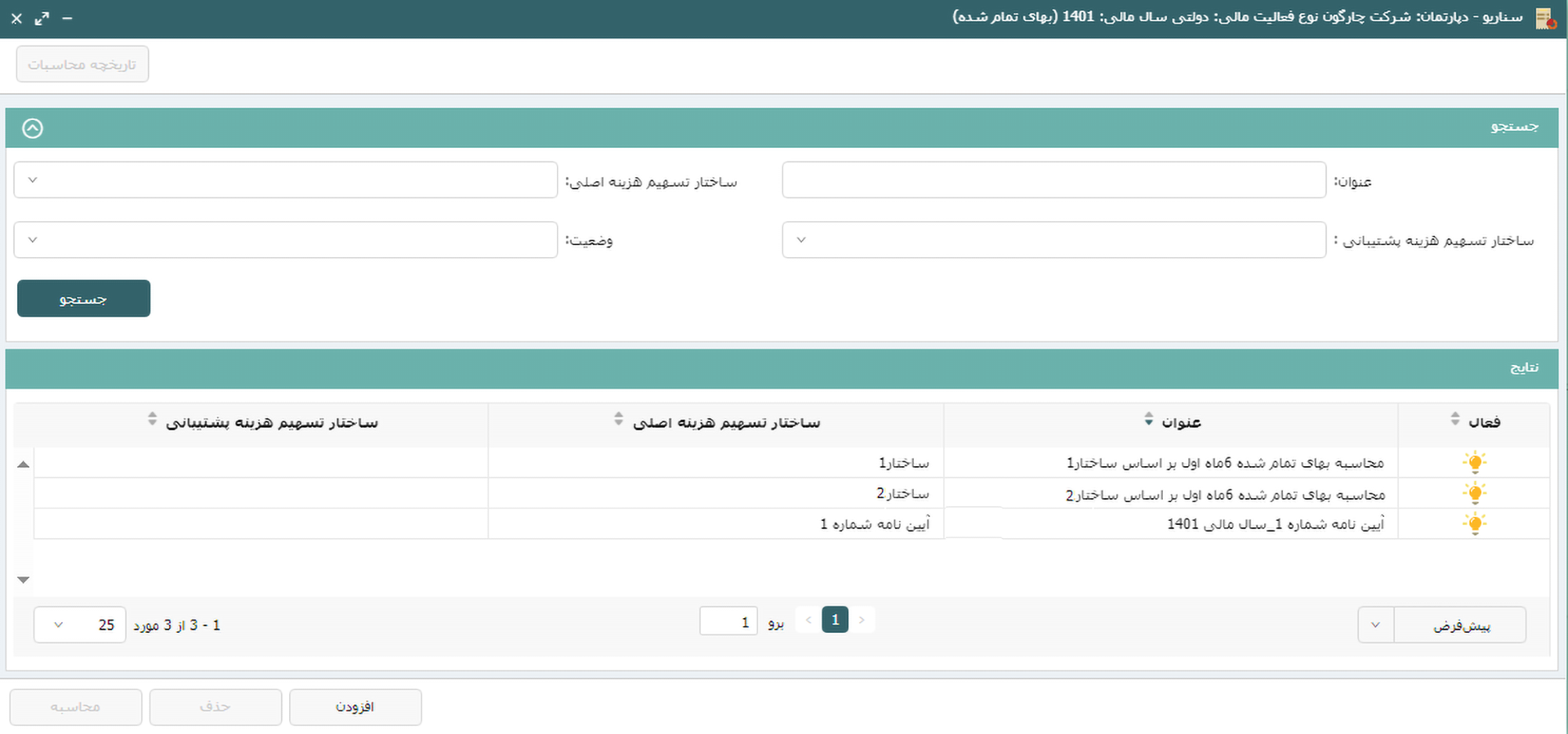
Task: Open the ساختار تسهیم هزینه پشتیبانی dropdown
Action: (1053, 240)
